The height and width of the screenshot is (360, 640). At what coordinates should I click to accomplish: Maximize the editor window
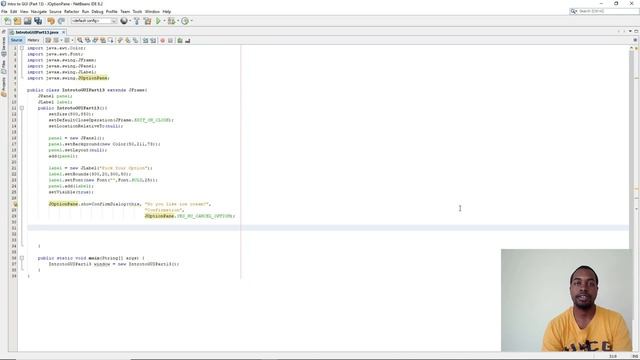636,31
